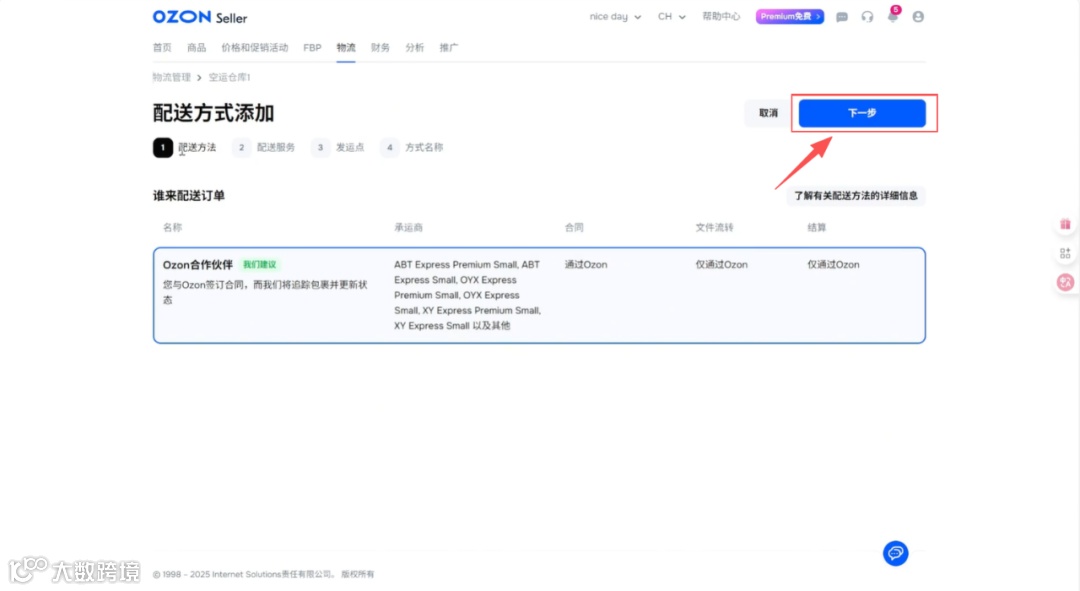Expand the nice day account dropdown
The image size is (1080, 591).
[x=615, y=17]
